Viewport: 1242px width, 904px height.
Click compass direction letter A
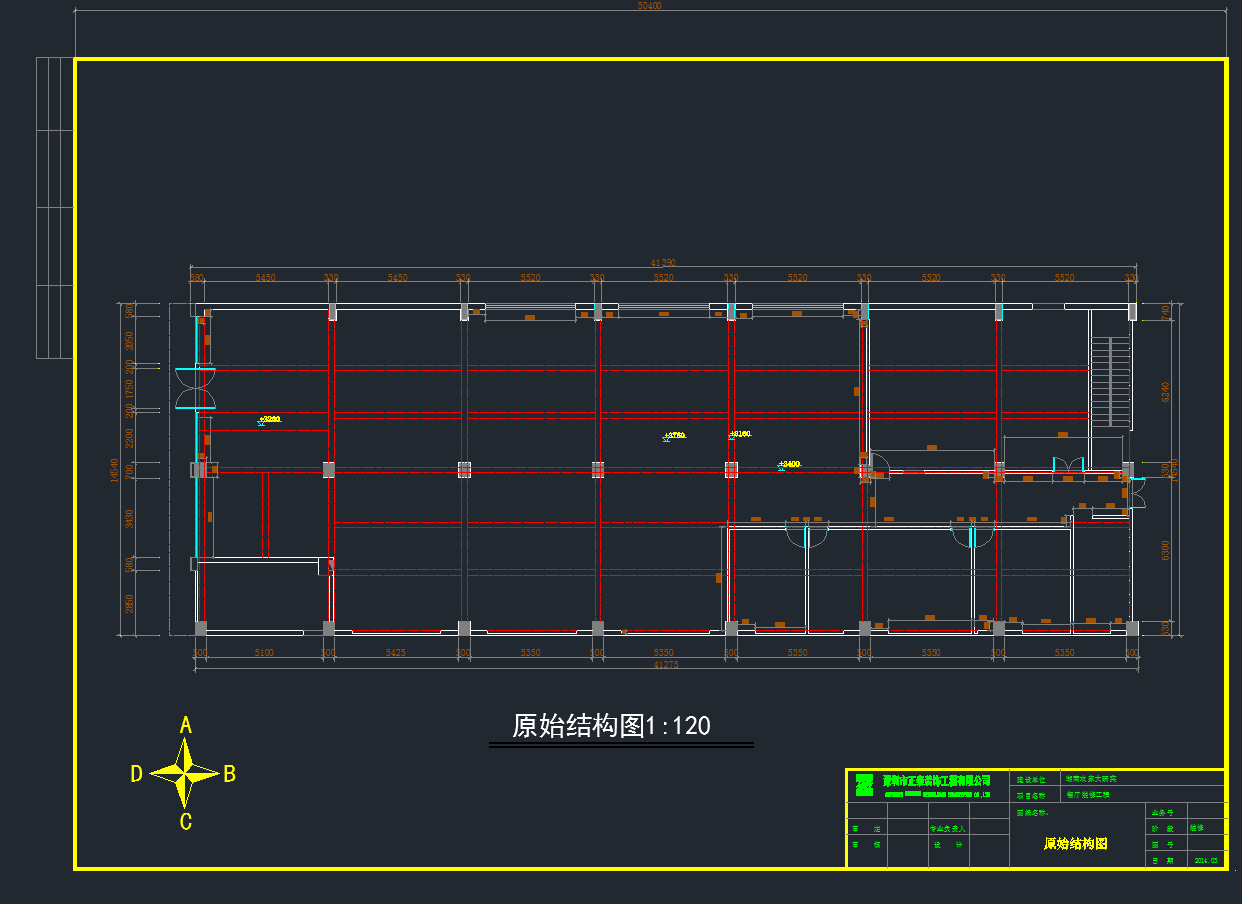185,726
